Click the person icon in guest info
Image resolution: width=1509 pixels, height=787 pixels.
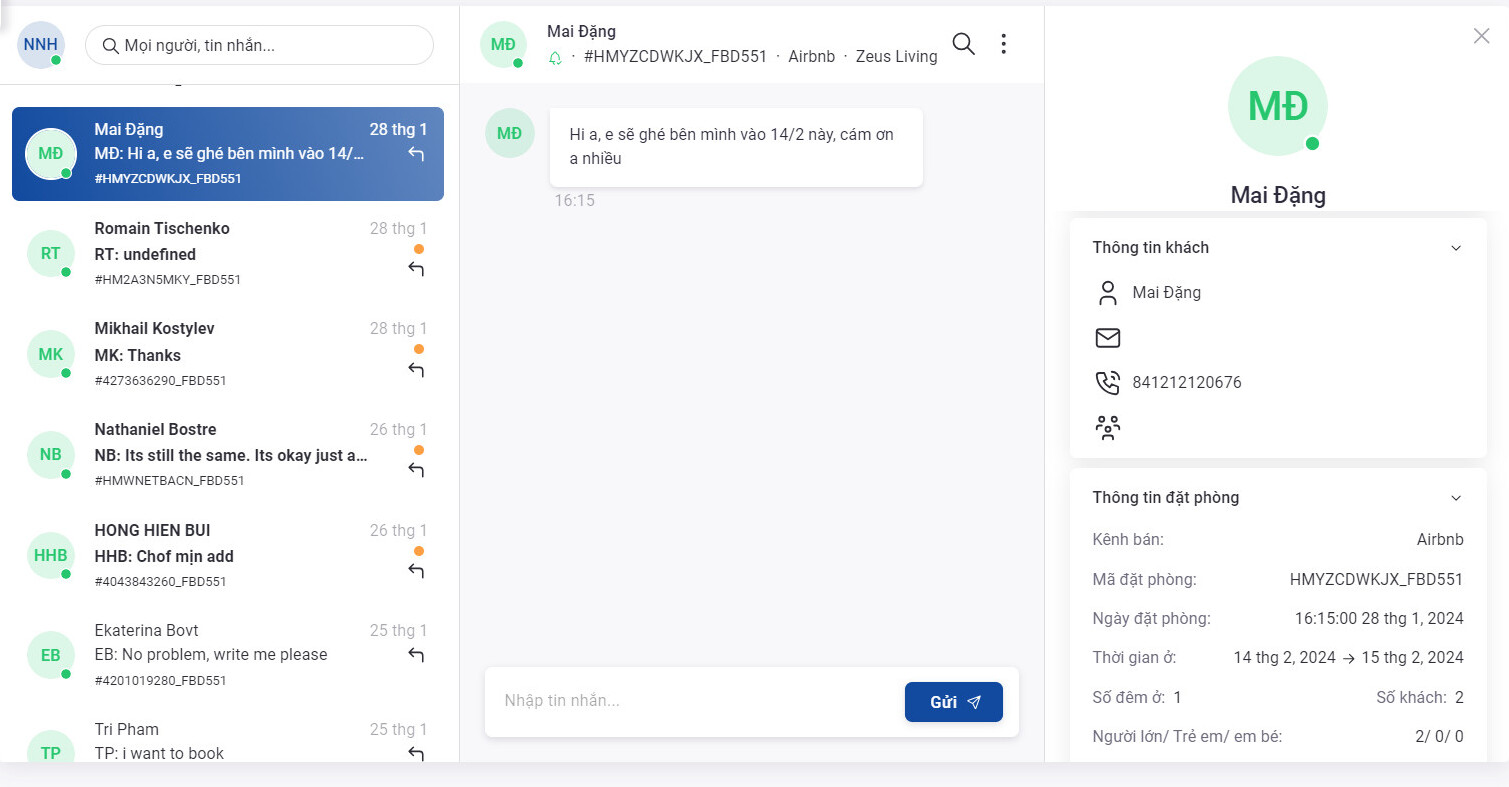(x=1107, y=293)
